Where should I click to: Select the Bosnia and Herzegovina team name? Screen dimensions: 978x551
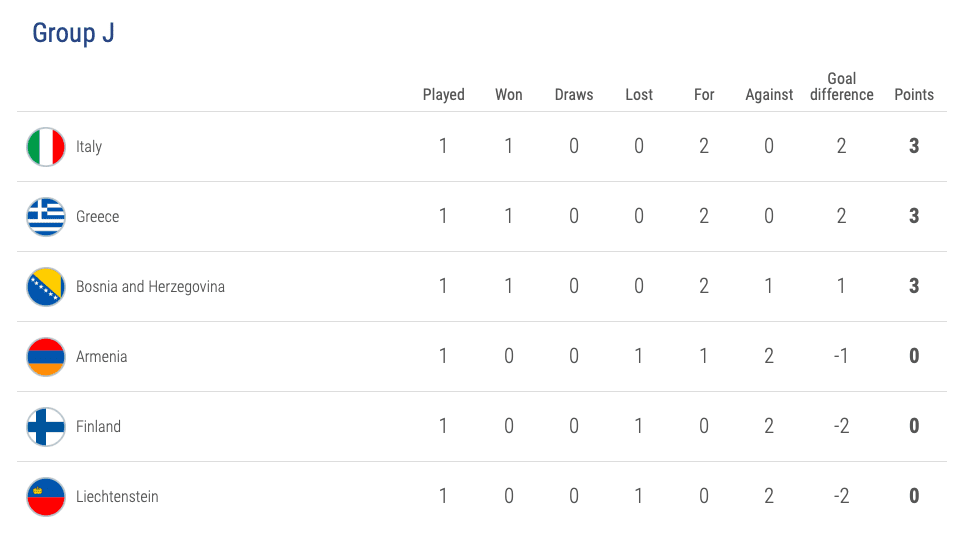pos(150,287)
